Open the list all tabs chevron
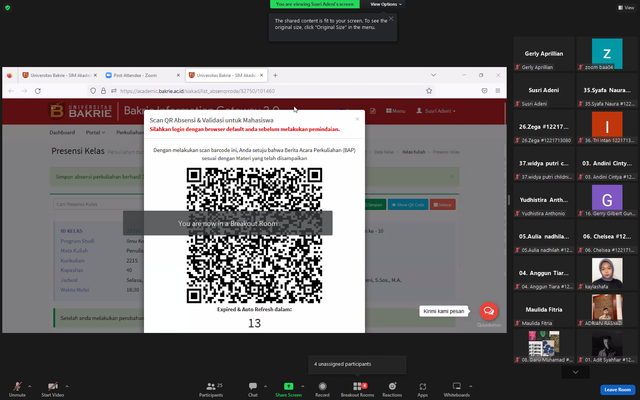The width and height of the screenshot is (640, 400). (x=433, y=75)
